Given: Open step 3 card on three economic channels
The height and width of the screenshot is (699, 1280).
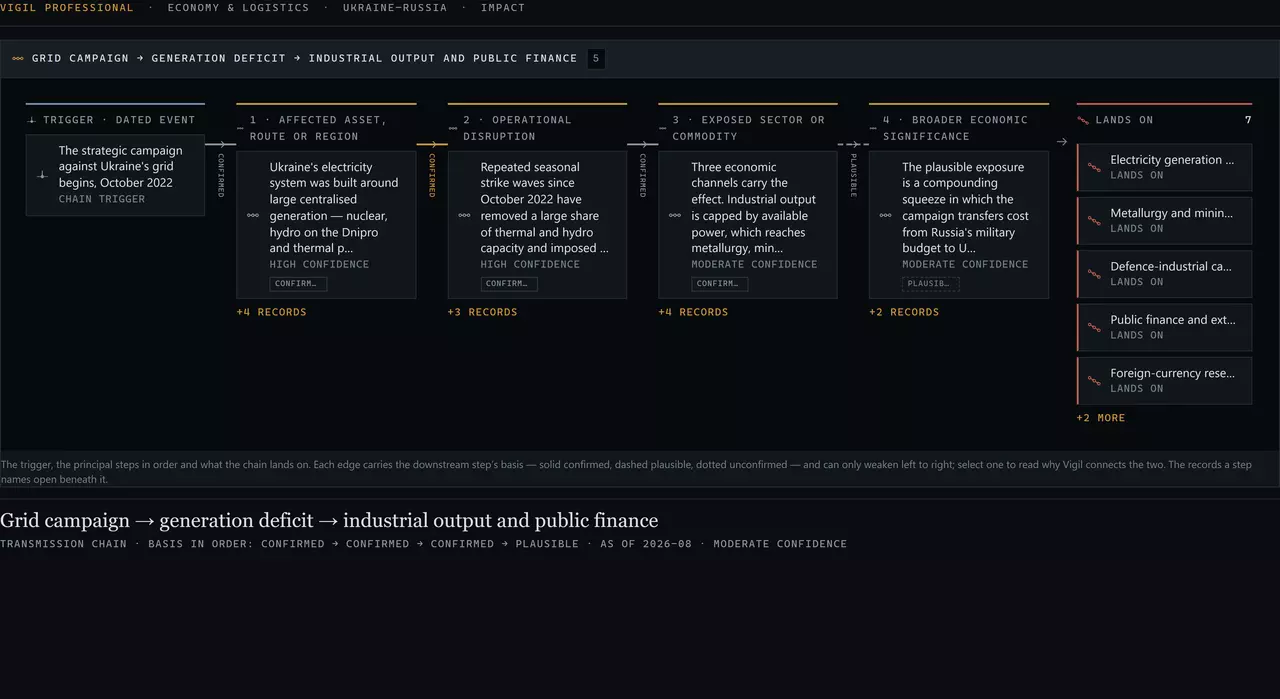Looking at the screenshot, I should pyautogui.click(x=748, y=225).
